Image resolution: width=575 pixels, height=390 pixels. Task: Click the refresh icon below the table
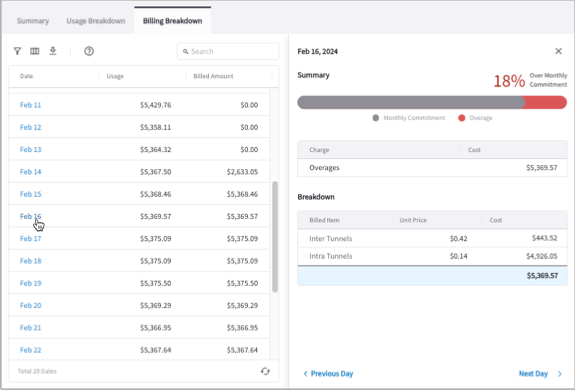point(265,371)
